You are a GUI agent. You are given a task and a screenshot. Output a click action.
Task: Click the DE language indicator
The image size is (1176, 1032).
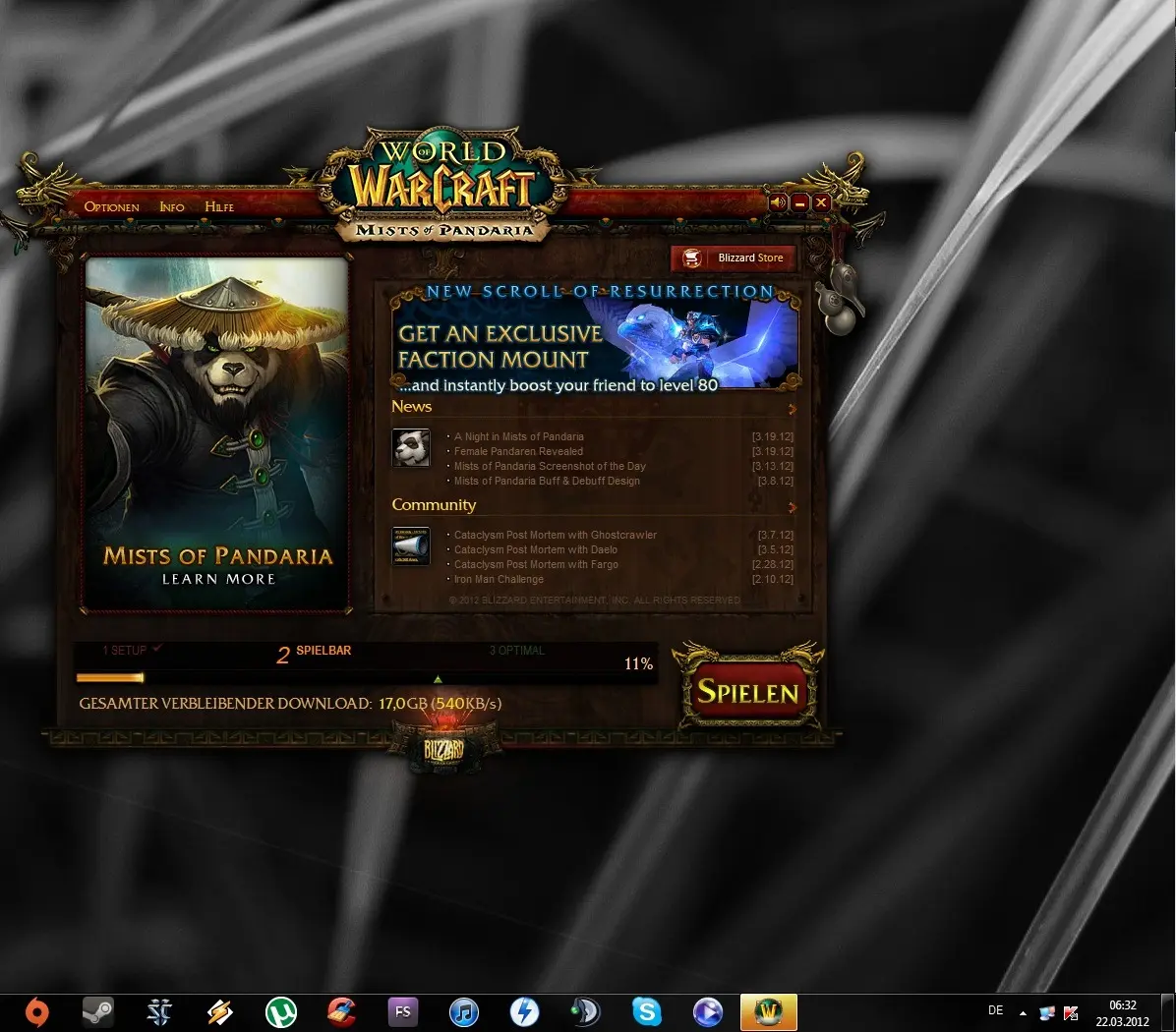pos(995,1010)
